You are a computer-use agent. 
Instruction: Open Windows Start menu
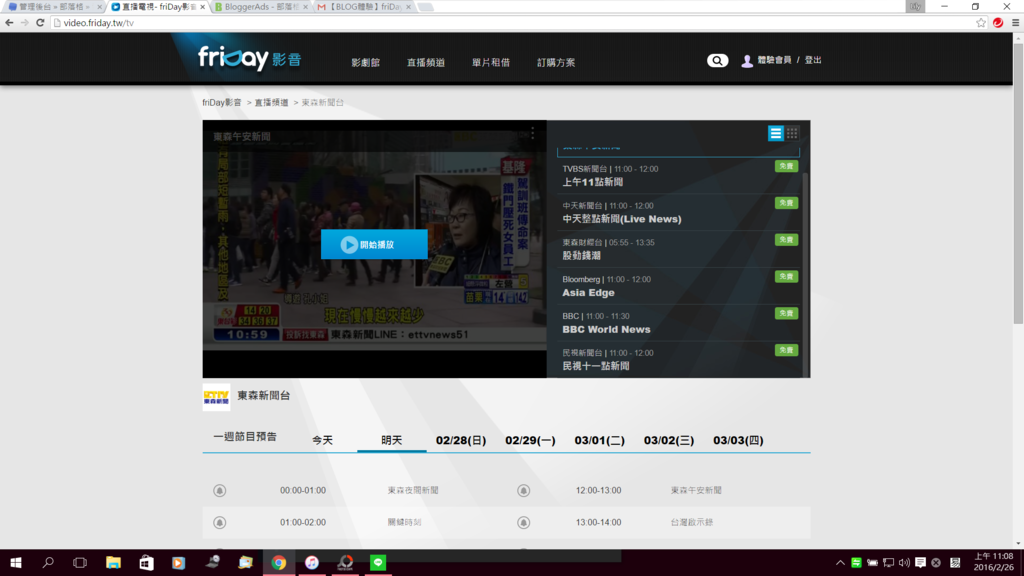tap(16, 562)
